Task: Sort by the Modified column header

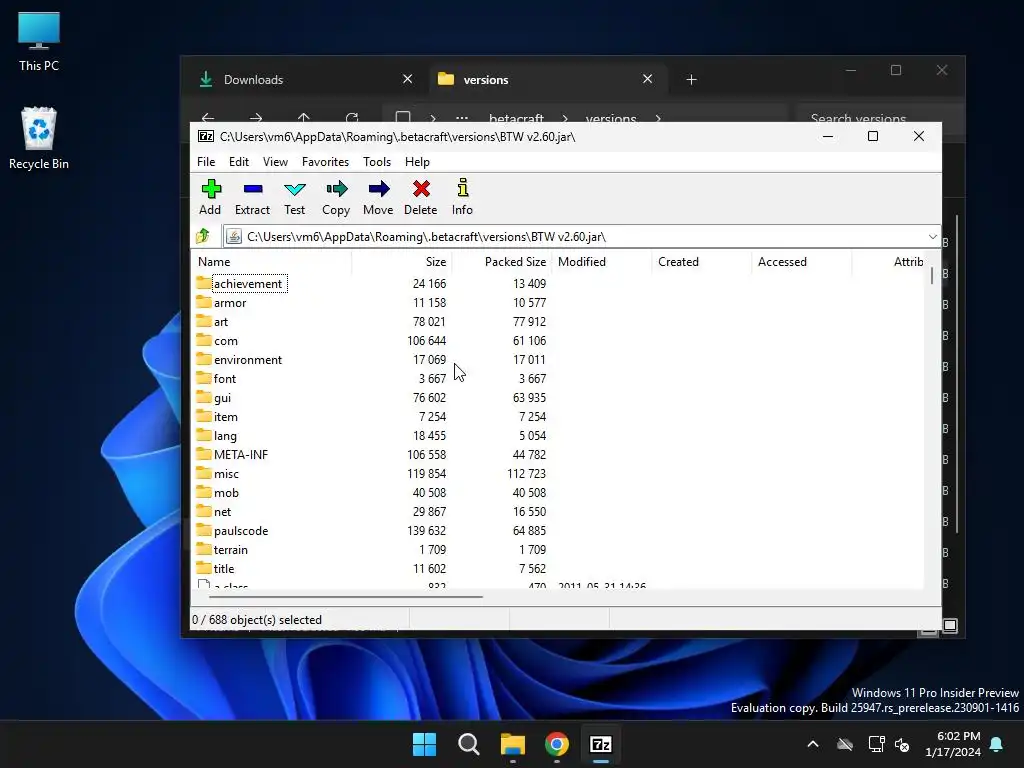Action: click(x=601, y=262)
